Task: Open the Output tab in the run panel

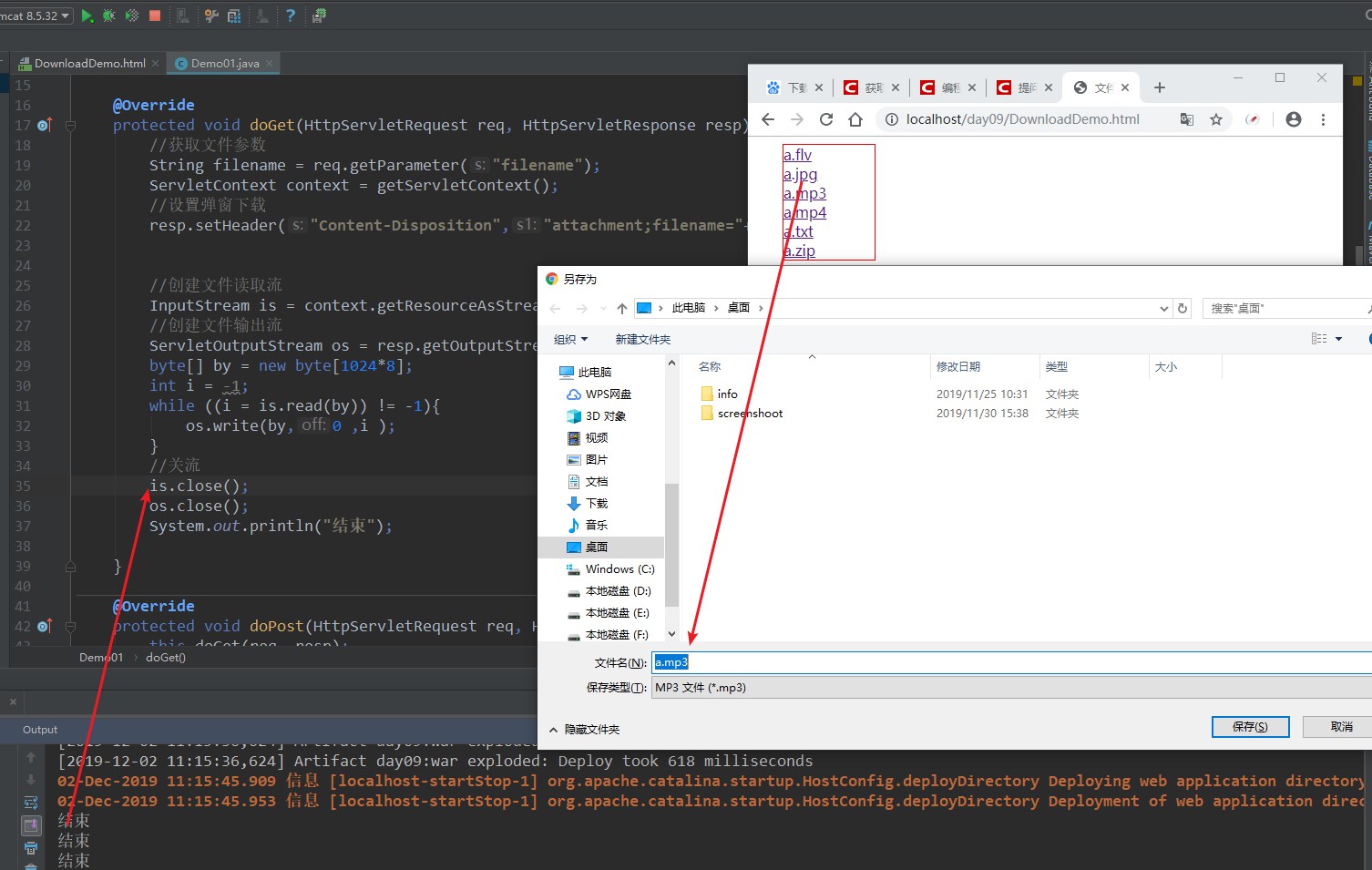Action: (40, 730)
